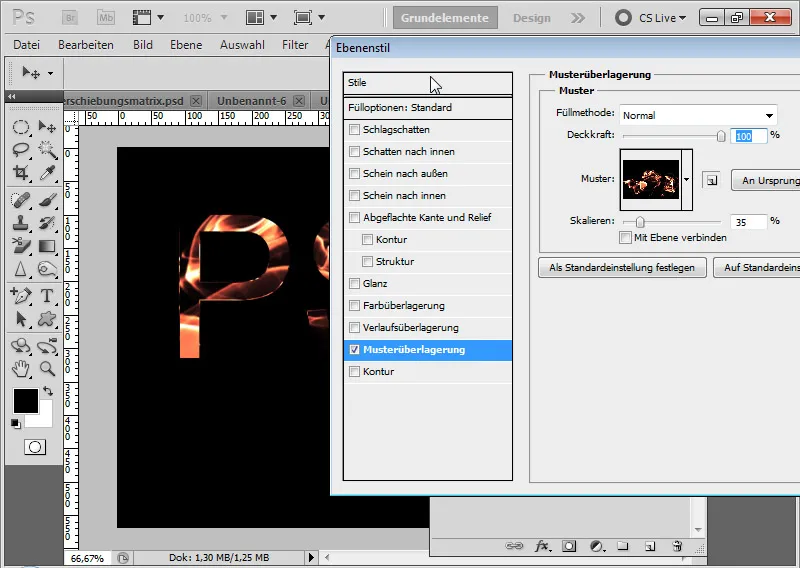Launch Adobe Bridge from application bar
The height and width of the screenshot is (568, 800).
pos(70,18)
